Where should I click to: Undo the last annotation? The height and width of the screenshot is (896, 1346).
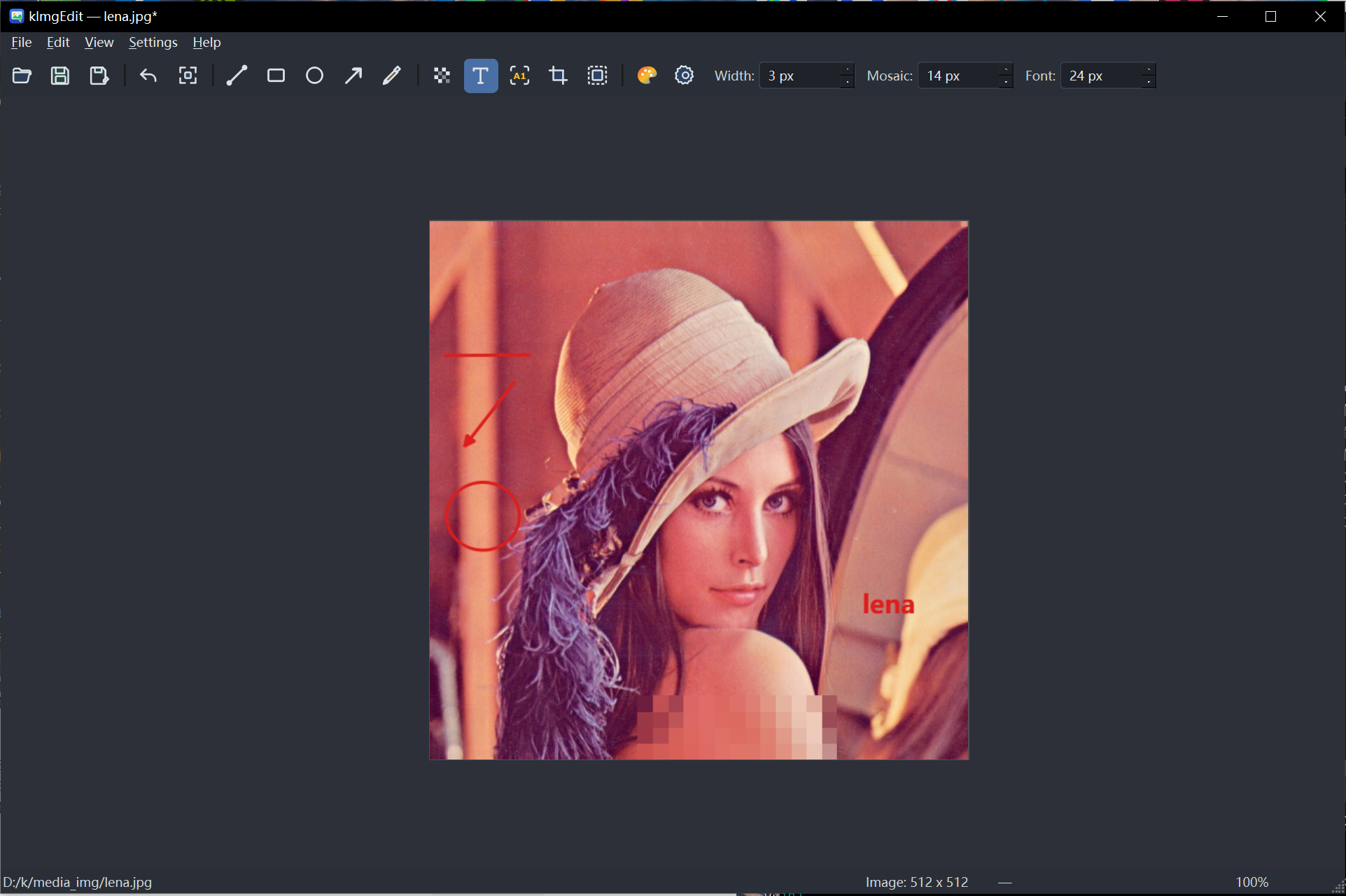pyautogui.click(x=148, y=76)
